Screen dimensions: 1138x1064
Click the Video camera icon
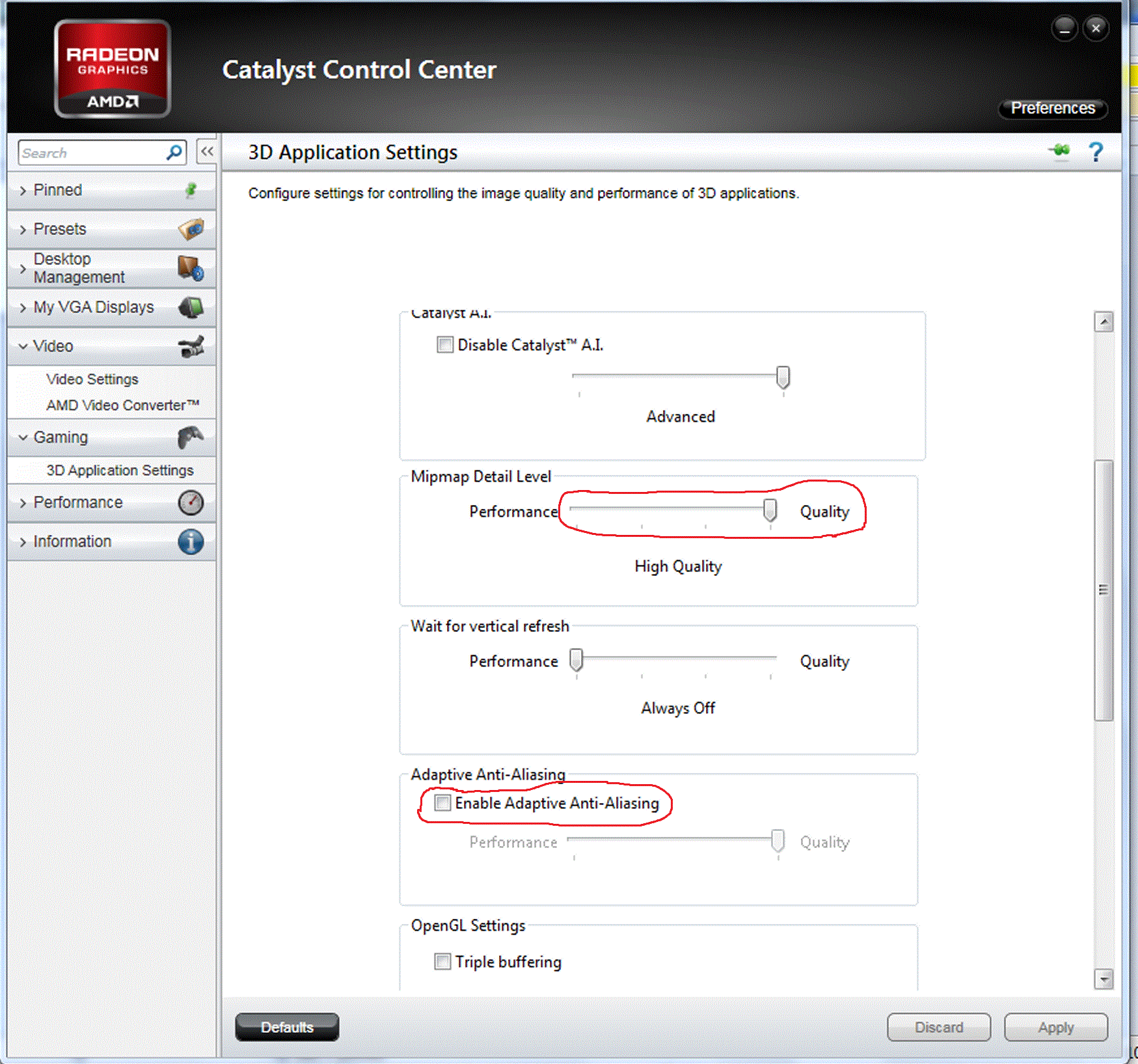[191, 346]
